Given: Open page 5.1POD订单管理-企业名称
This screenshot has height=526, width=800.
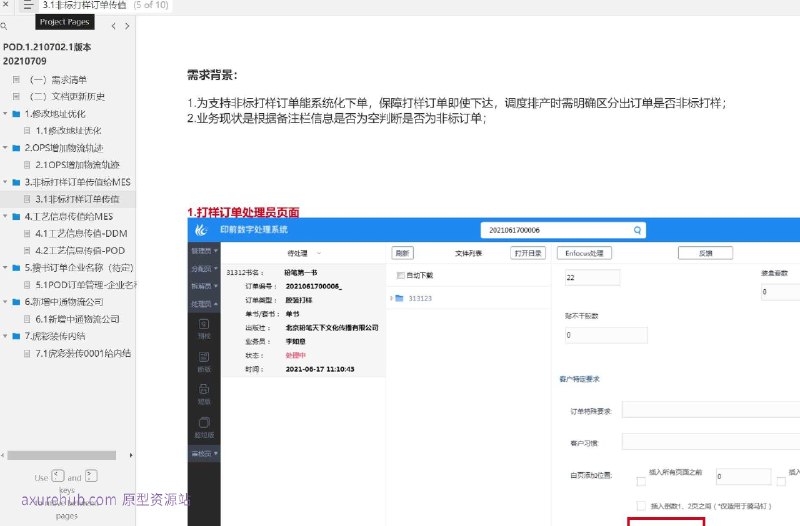Looking at the screenshot, I should coord(85,285).
